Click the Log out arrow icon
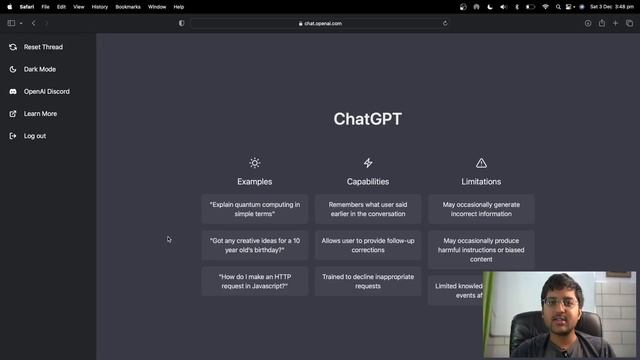Image resolution: width=640 pixels, height=360 pixels. pos(13,136)
